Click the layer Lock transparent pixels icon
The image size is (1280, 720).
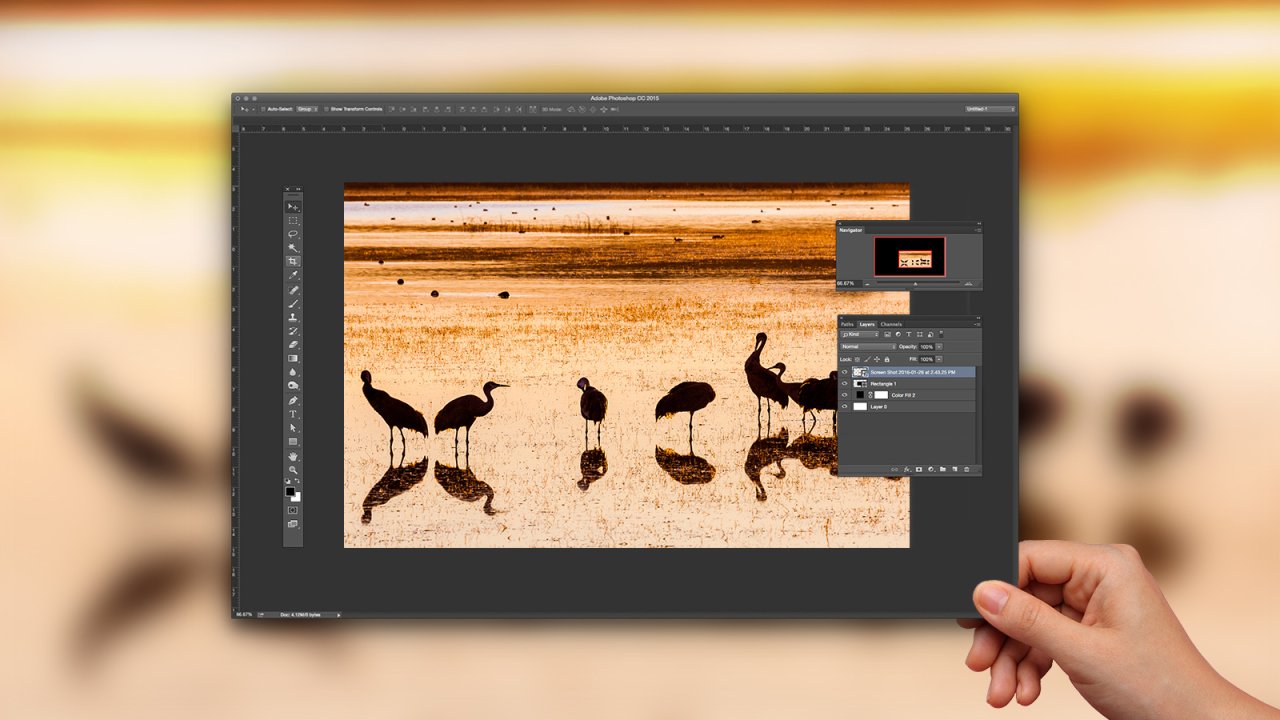pos(858,359)
